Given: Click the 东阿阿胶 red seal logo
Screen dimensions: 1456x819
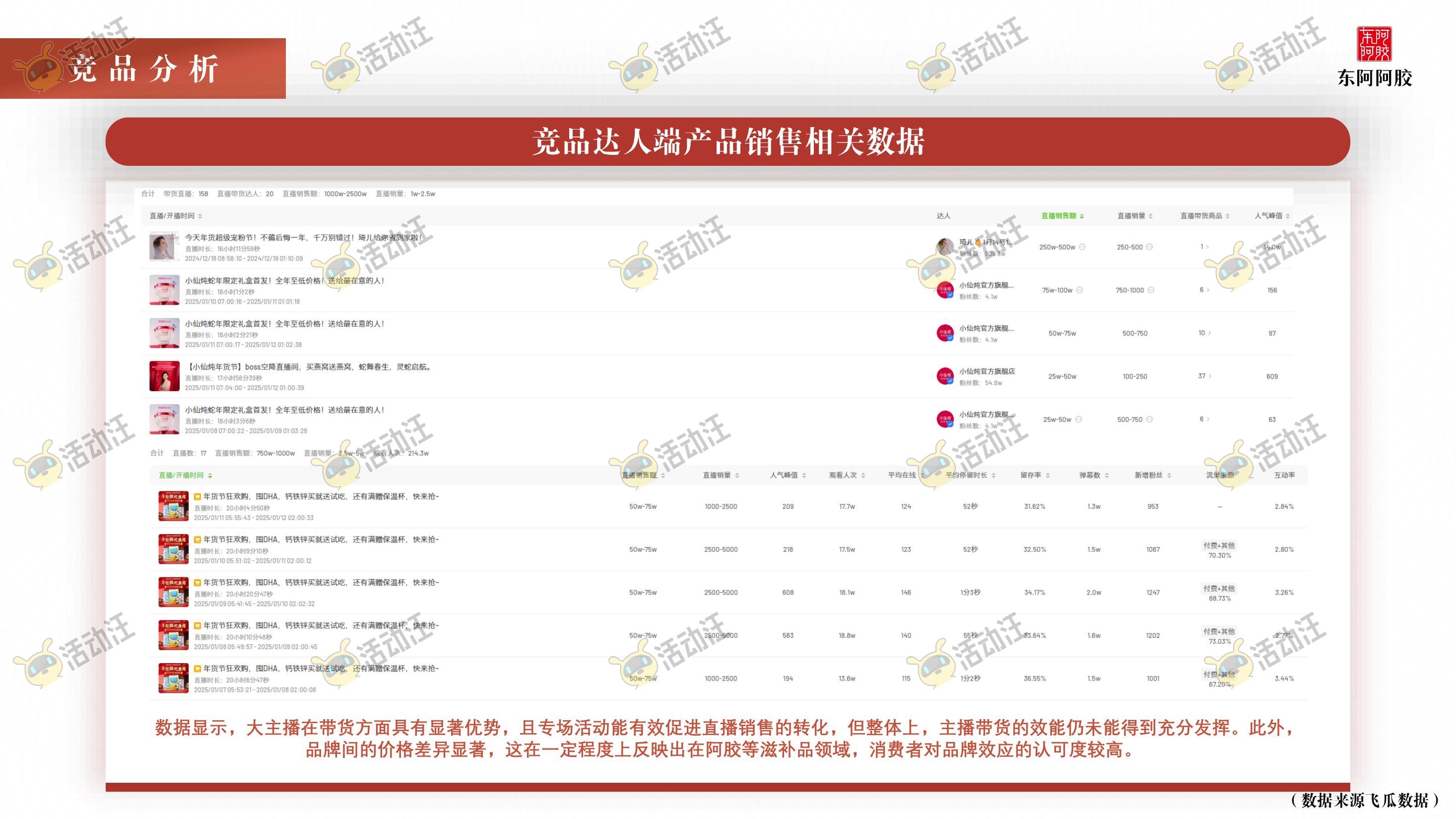Looking at the screenshot, I should 1375,44.
